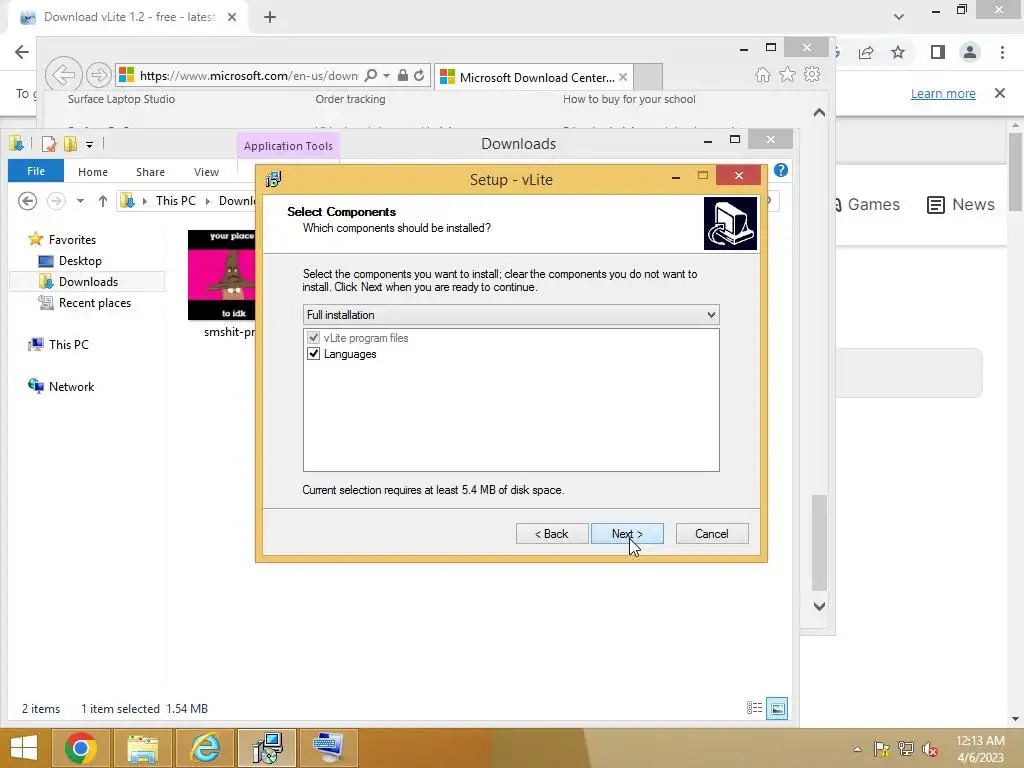1024x768 pixels.
Task: Open the Application Tools ribbon tab
Action: point(288,146)
